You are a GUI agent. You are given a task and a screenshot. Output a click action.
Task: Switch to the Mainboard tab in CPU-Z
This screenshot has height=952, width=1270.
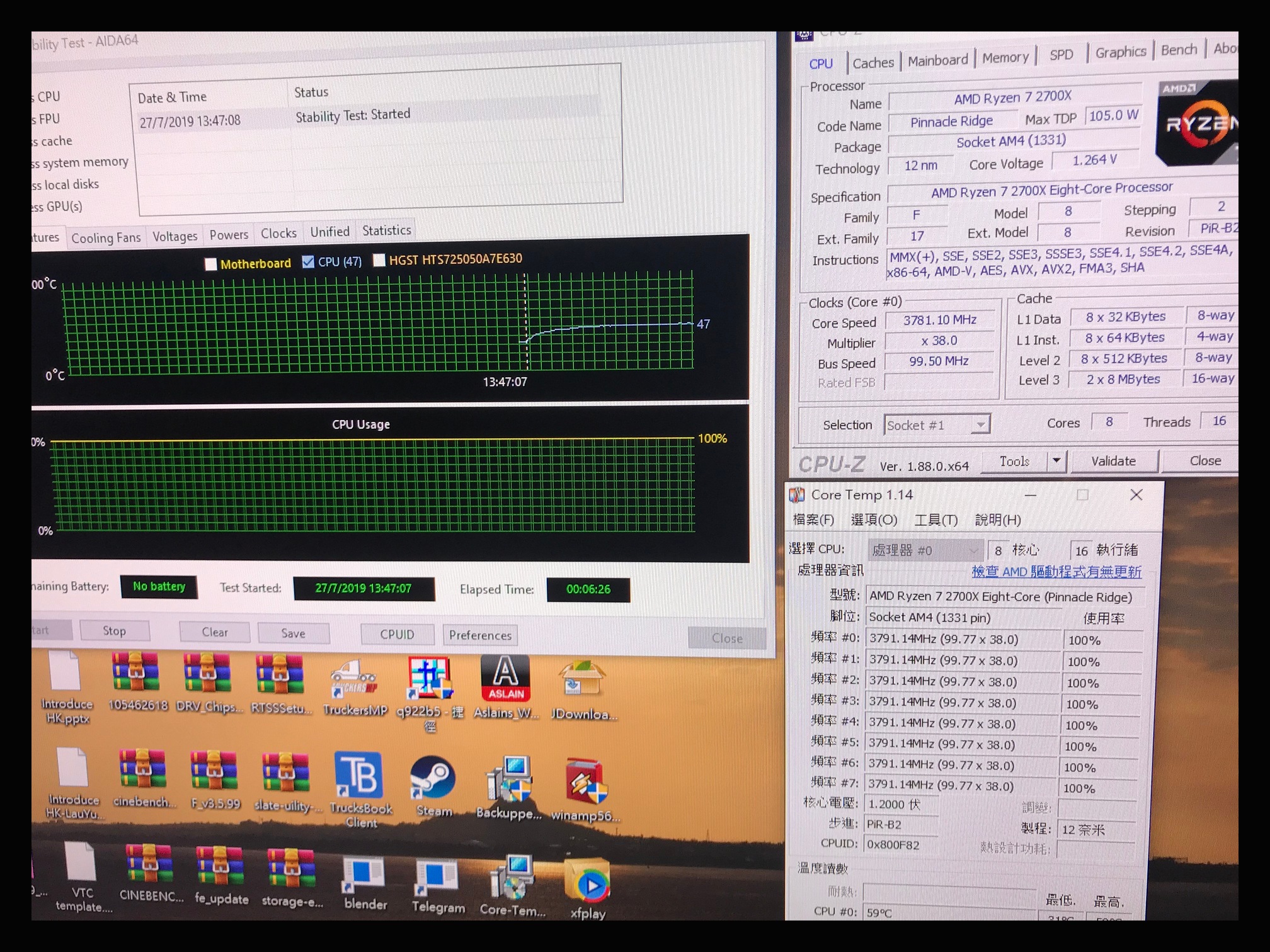(x=937, y=60)
